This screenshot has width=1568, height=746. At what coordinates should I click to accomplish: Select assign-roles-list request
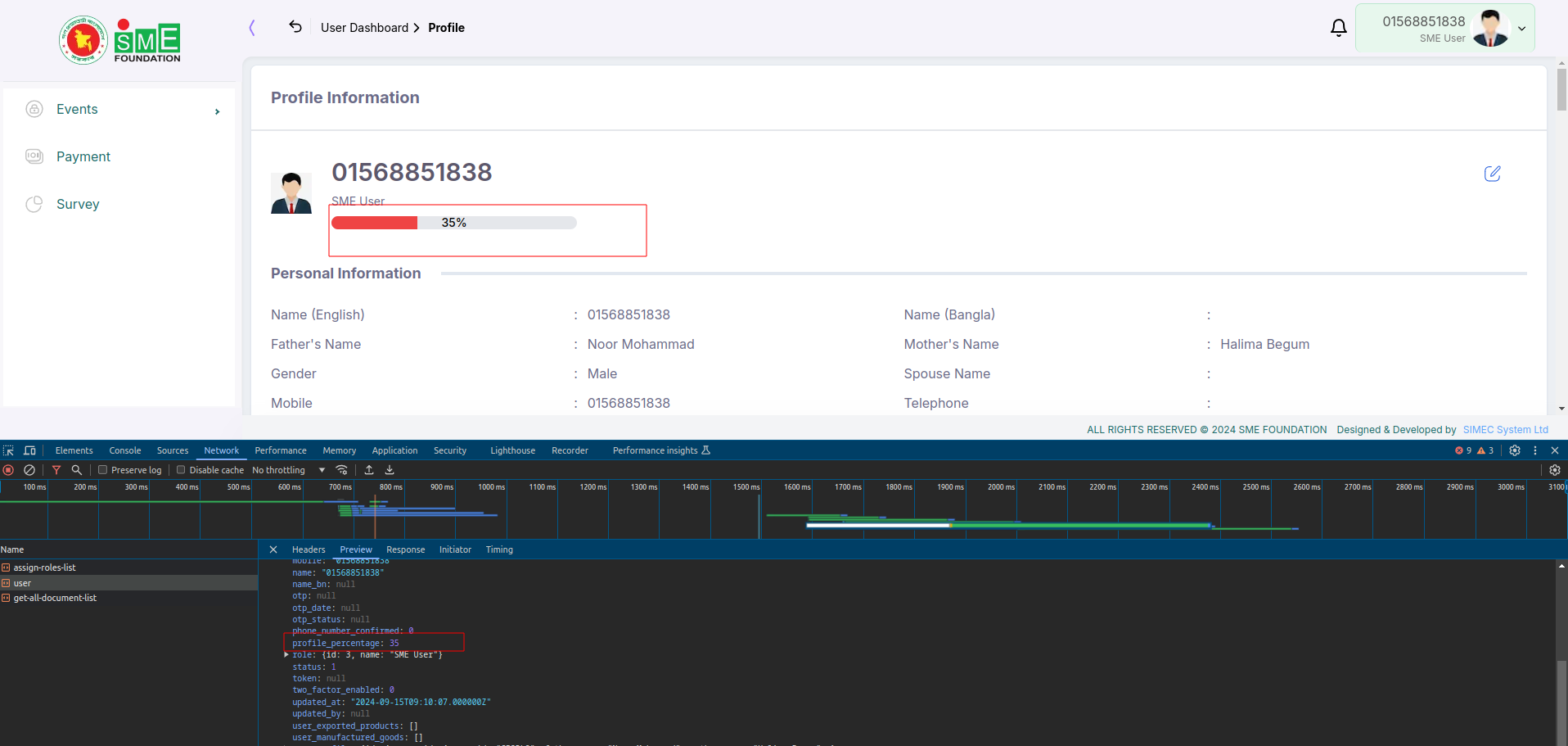(129, 567)
